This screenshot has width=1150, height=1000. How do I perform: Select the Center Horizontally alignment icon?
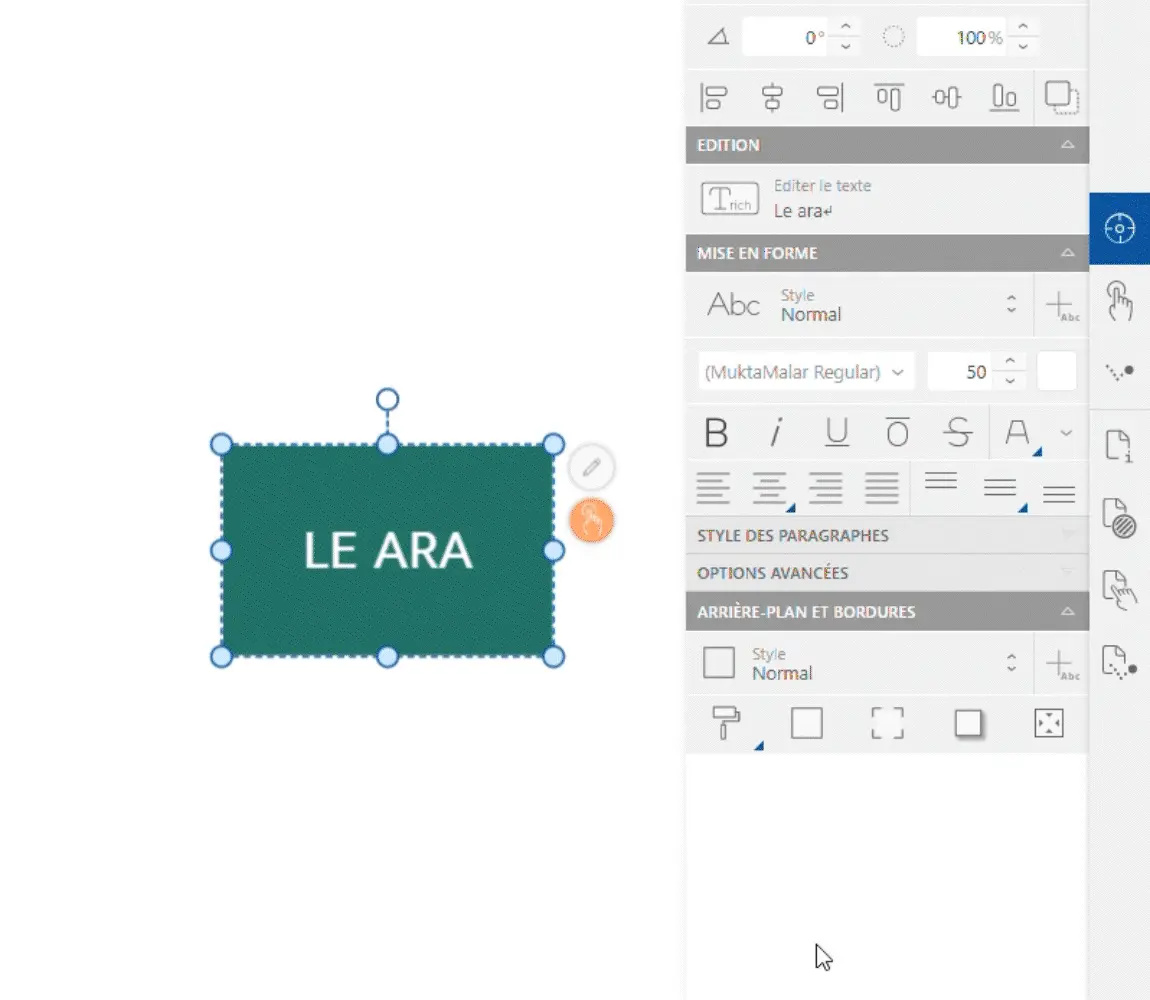[x=772, y=97]
